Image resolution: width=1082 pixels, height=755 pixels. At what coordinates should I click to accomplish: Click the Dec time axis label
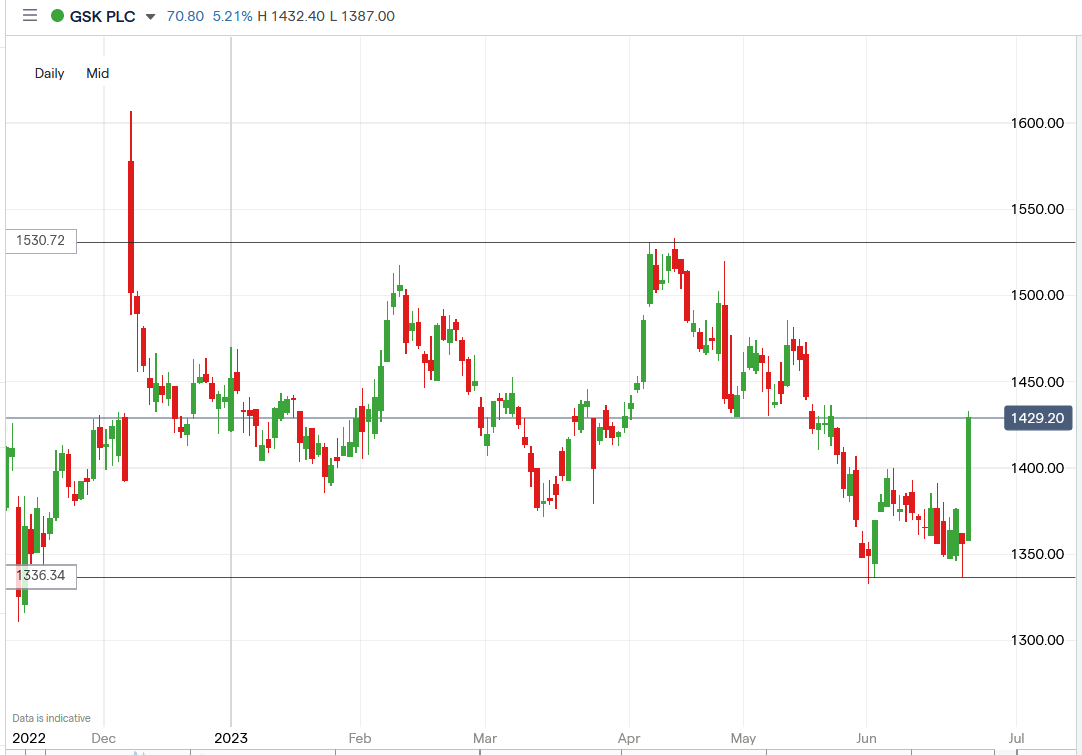[104, 738]
